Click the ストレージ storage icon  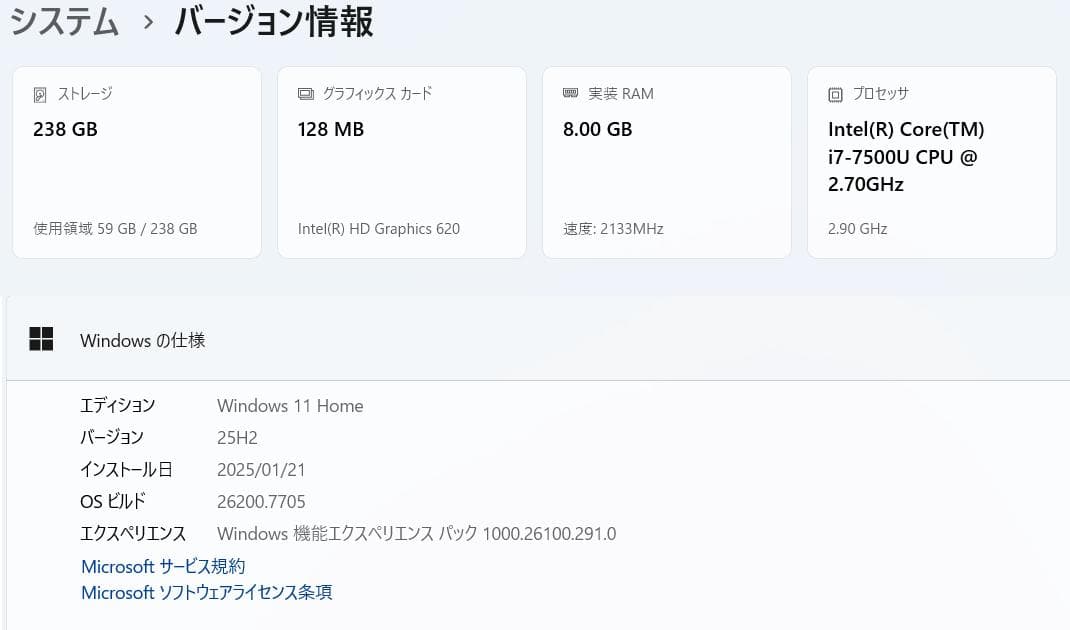click(x=39, y=93)
